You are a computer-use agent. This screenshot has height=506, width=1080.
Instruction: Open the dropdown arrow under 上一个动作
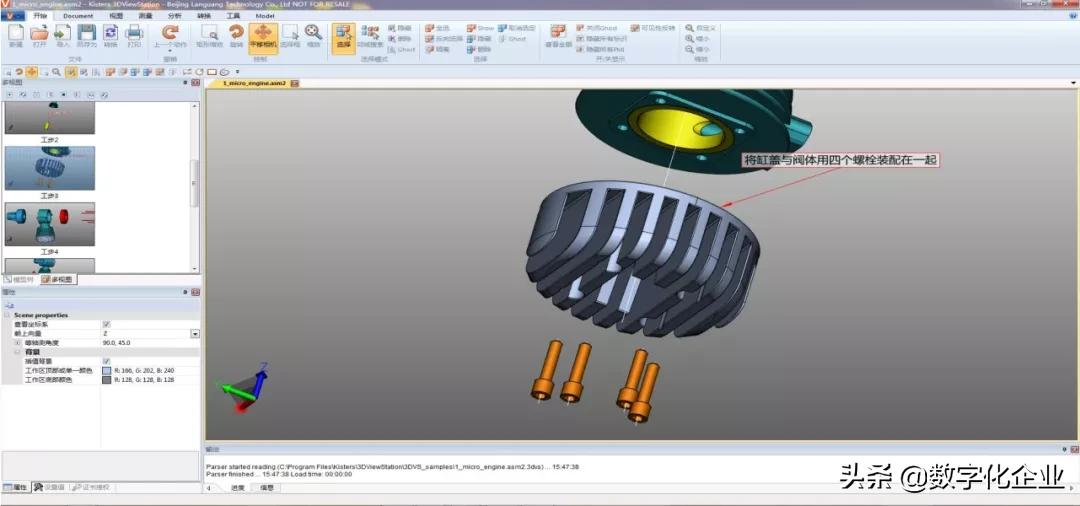170,50
